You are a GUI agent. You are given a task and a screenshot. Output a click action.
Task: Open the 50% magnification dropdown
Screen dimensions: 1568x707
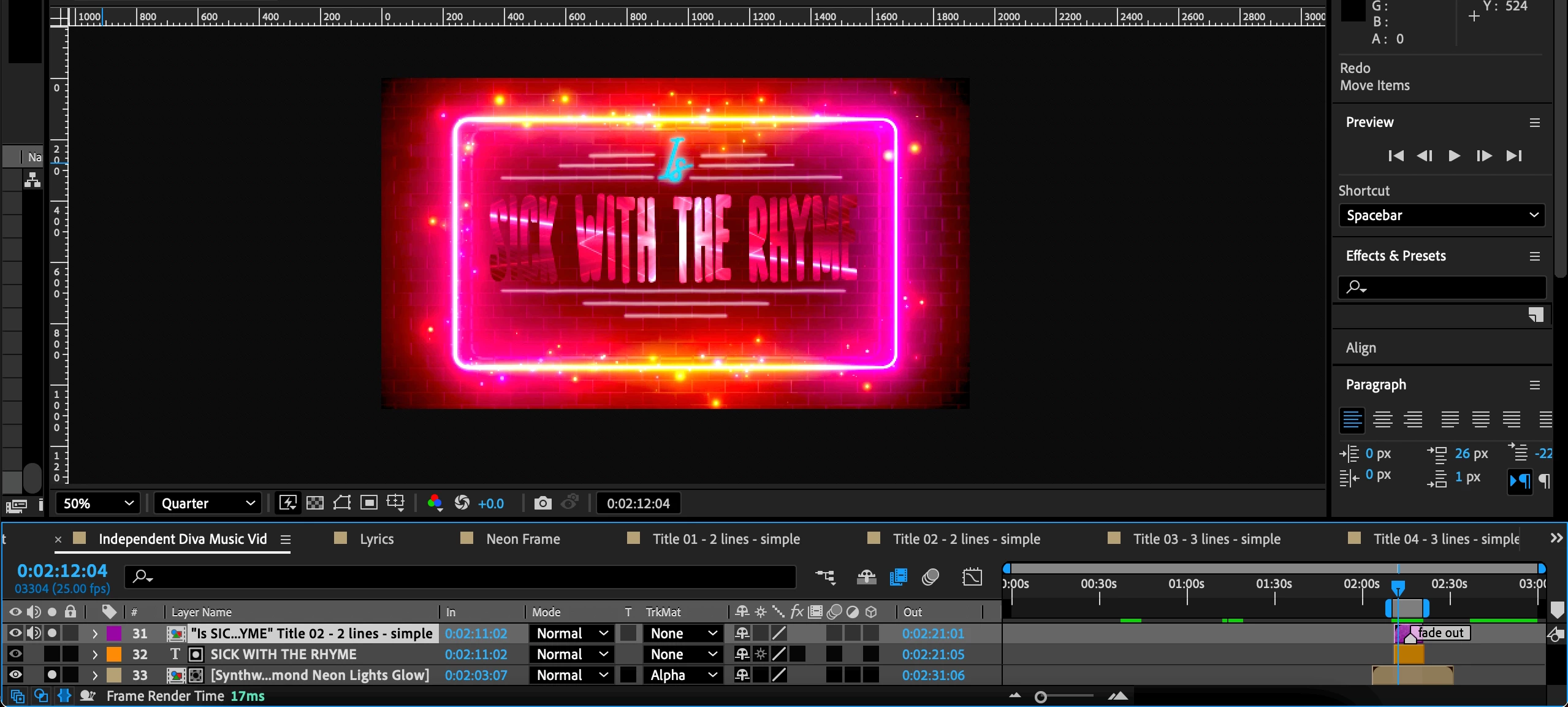98,503
